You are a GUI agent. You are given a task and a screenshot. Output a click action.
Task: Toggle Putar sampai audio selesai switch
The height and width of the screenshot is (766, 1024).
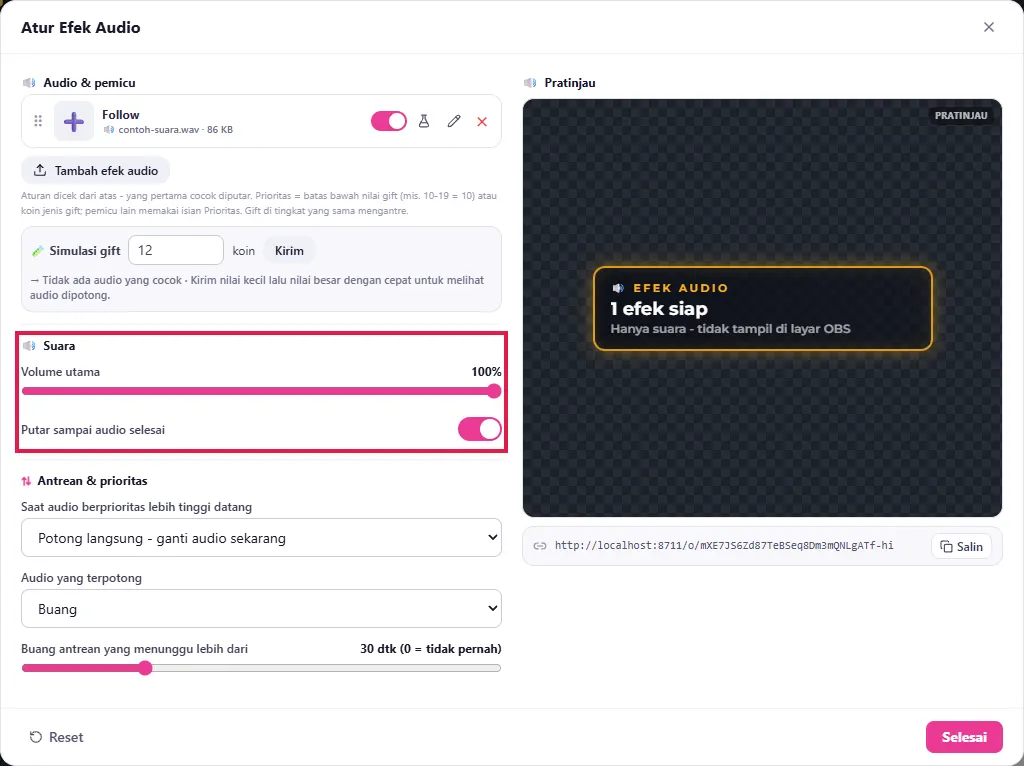coord(479,429)
